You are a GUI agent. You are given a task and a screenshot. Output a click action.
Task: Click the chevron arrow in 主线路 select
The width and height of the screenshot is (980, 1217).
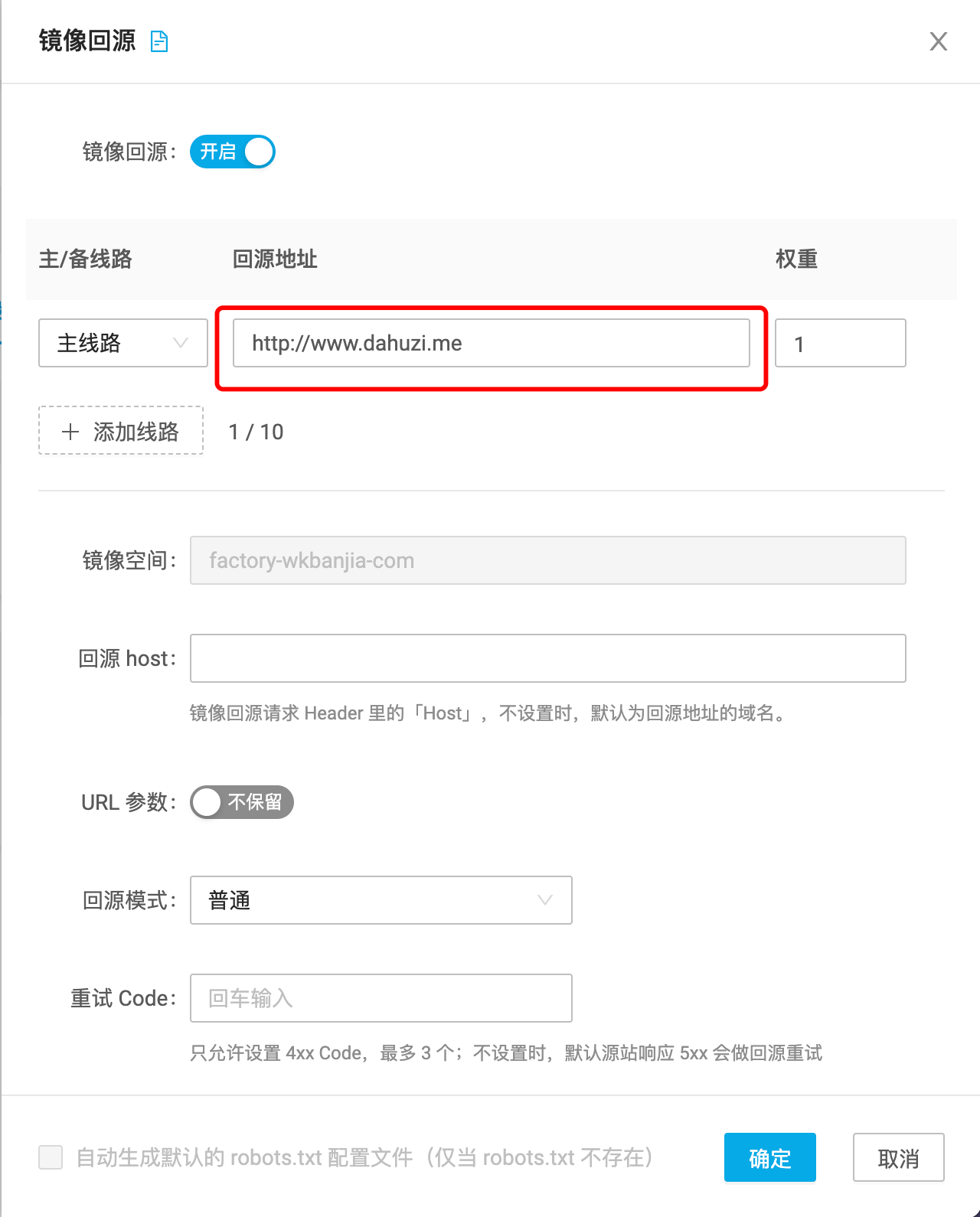181,343
